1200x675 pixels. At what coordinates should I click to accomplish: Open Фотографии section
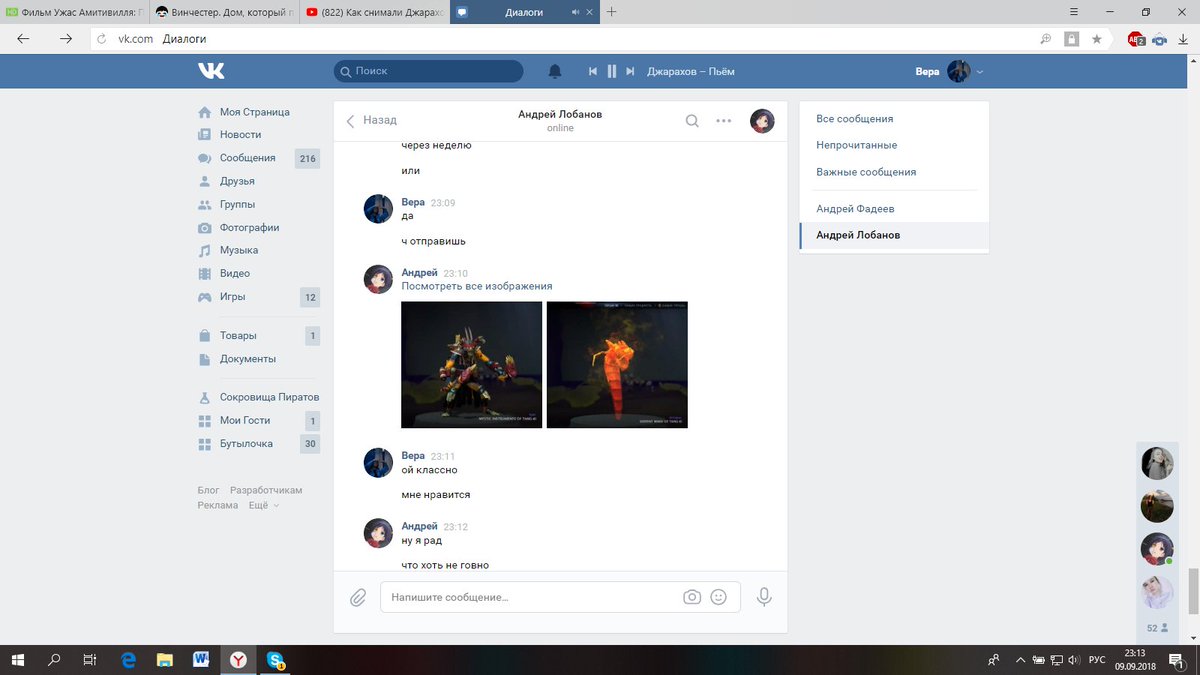[x=250, y=227]
